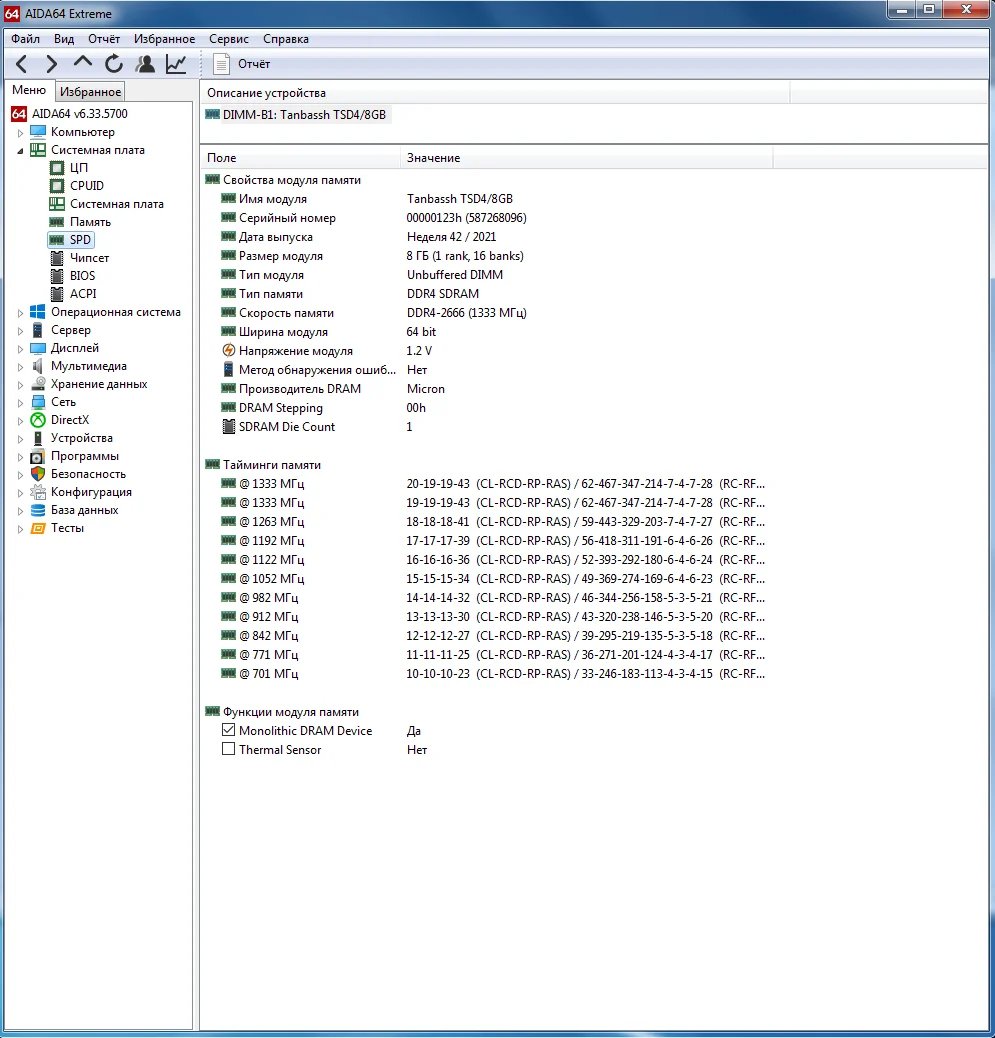
Task: Click the Отчёт report toolbar button
Action: click(x=242, y=64)
